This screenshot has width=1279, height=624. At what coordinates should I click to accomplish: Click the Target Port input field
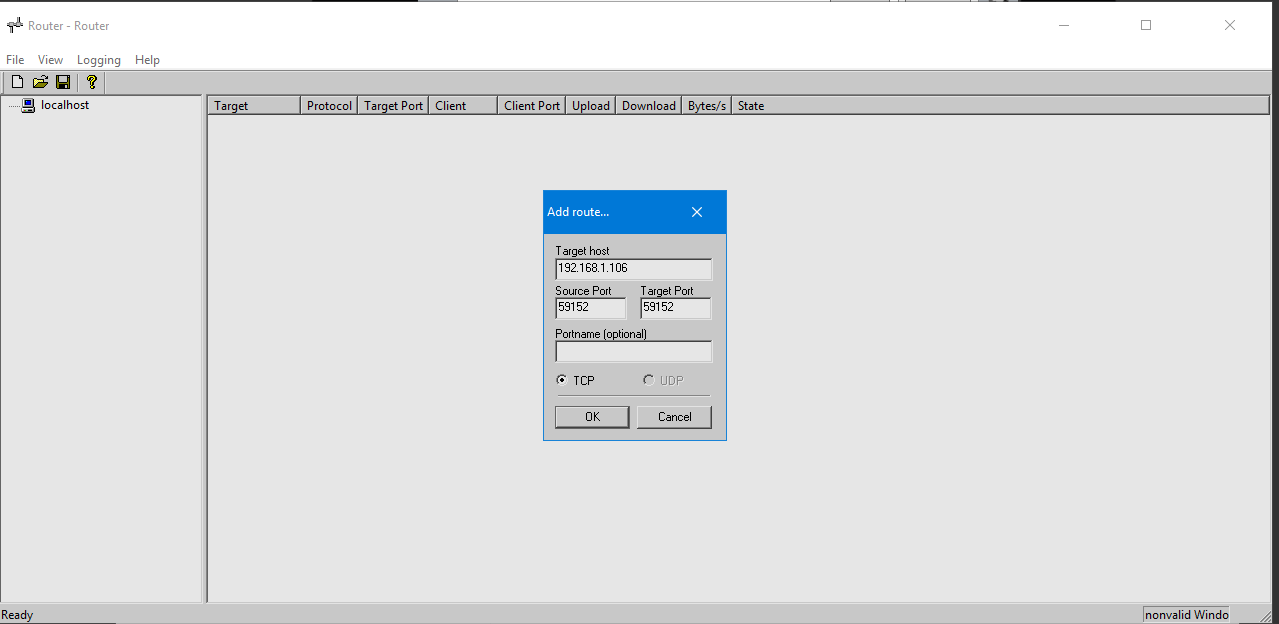click(676, 308)
